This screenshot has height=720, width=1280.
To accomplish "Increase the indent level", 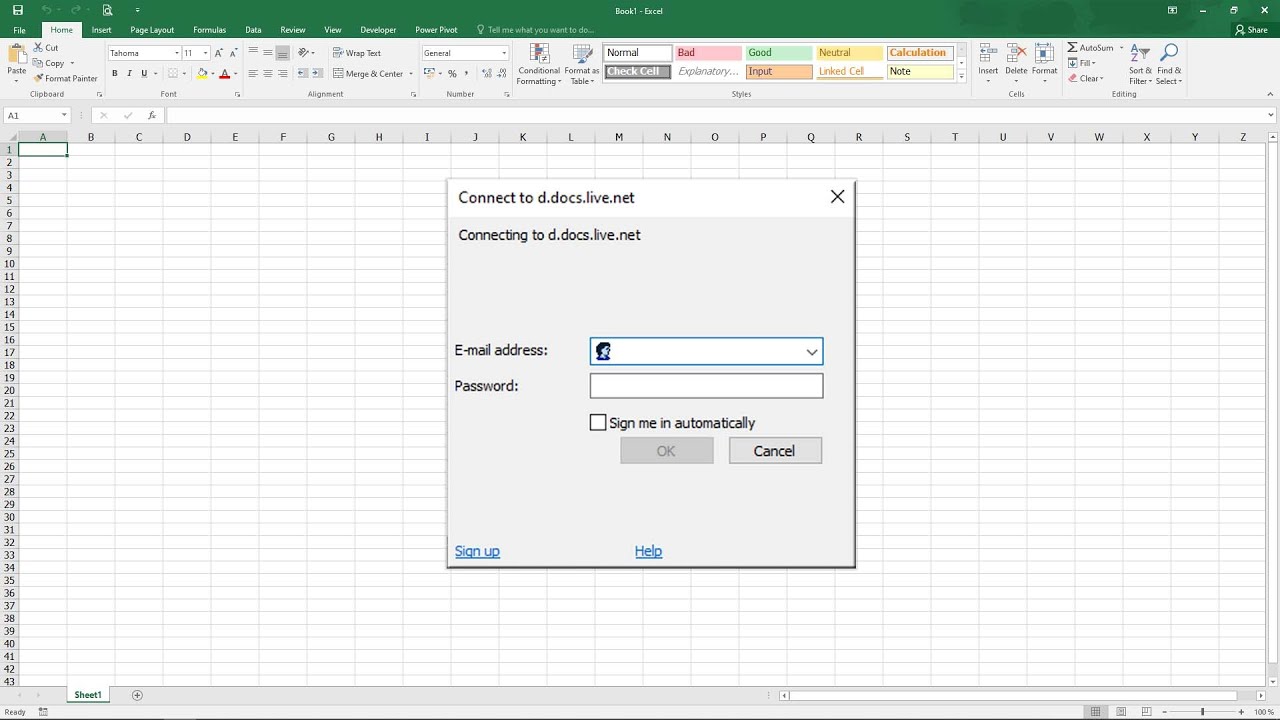I will click(317, 73).
